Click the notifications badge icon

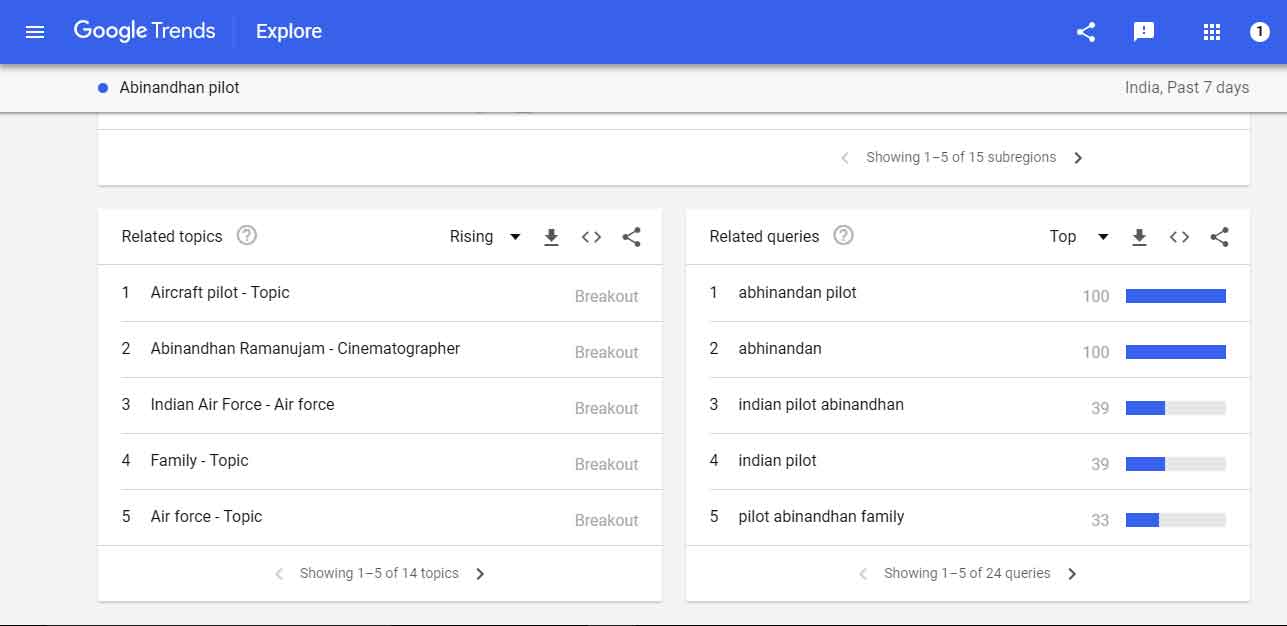click(x=1260, y=32)
